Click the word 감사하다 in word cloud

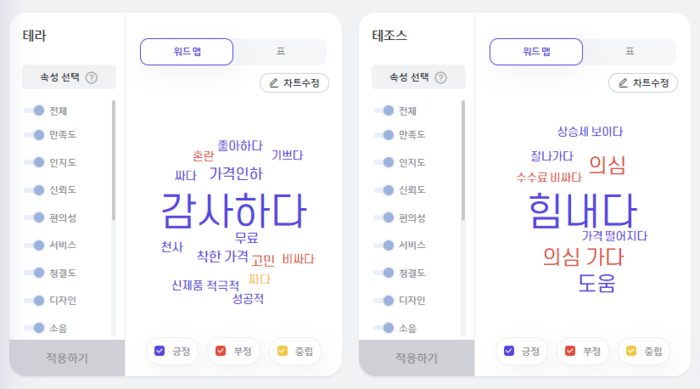point(234,211)
